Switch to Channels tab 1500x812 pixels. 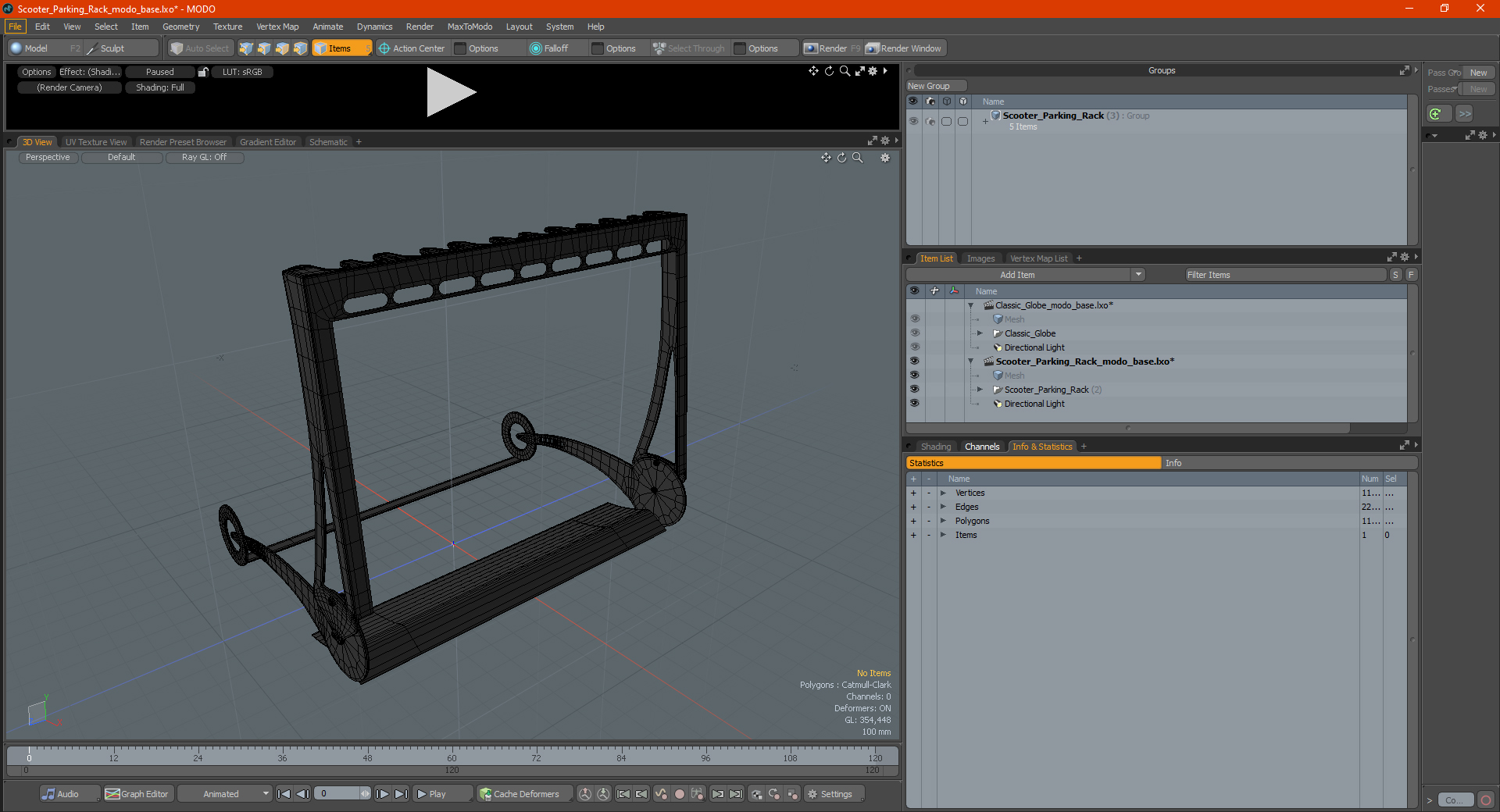982,447
